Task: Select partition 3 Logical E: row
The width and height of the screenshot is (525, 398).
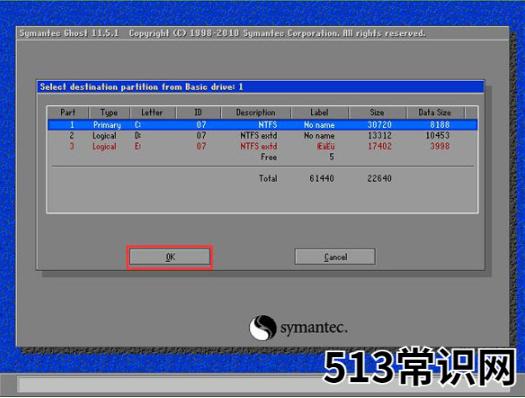Action: coord(262,146)
